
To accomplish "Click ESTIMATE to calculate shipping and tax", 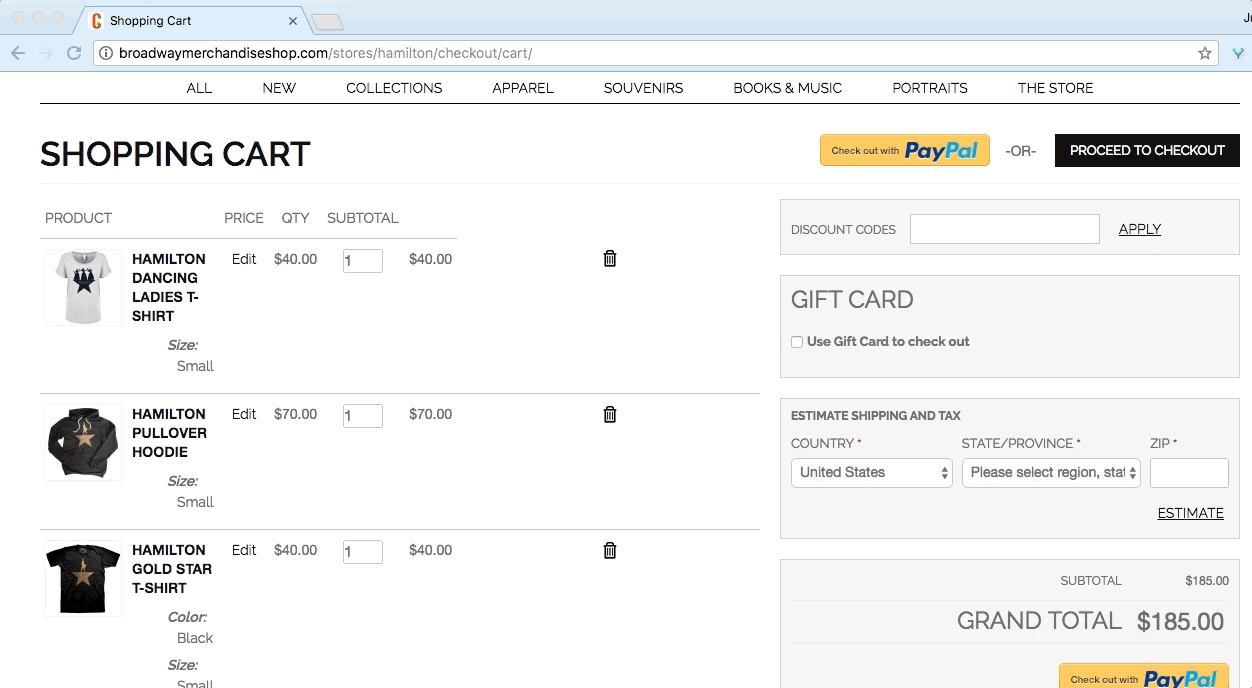I will tap(1190, 513).
